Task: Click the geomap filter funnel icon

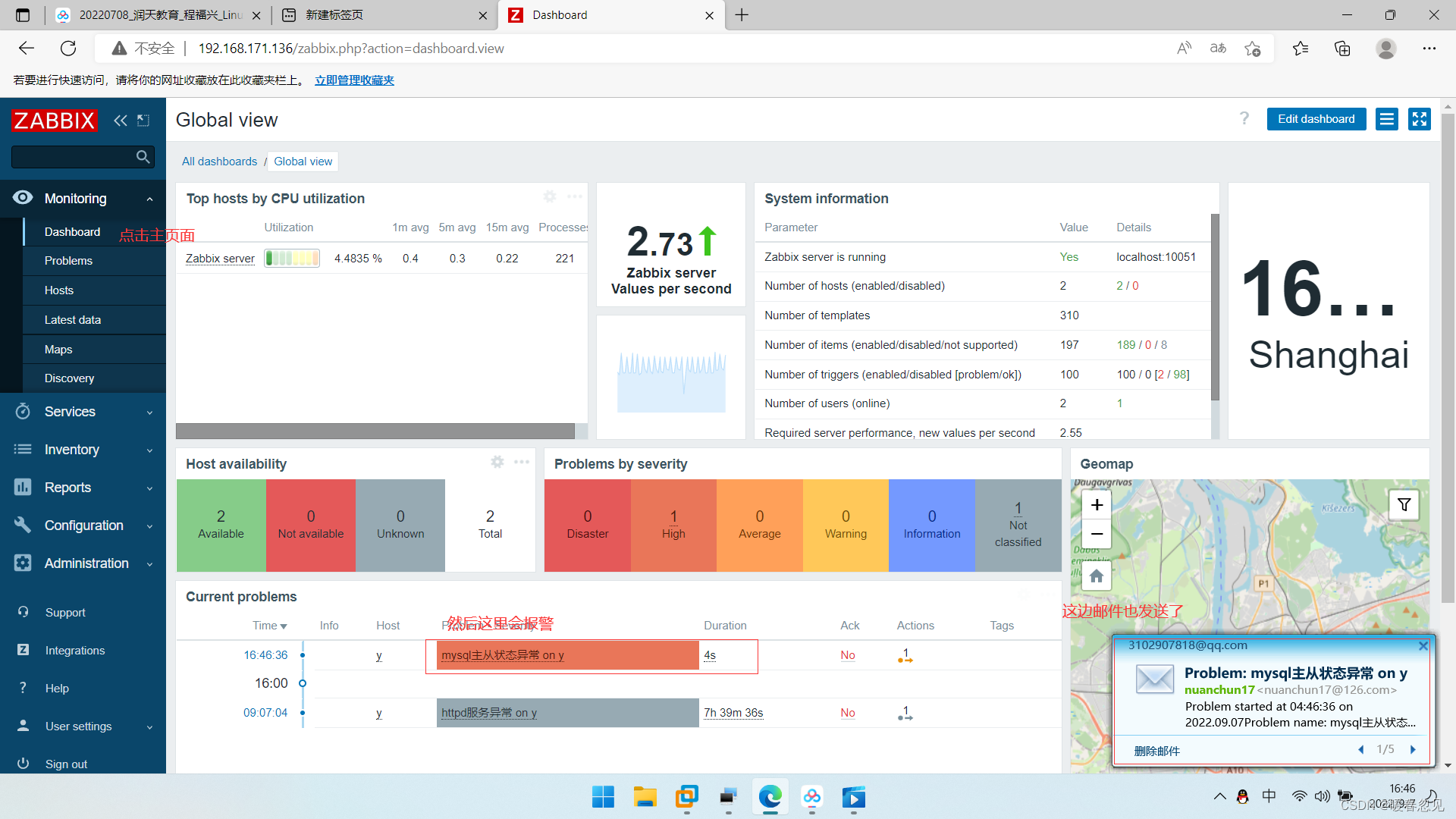Action: (x=1404, y=505)
